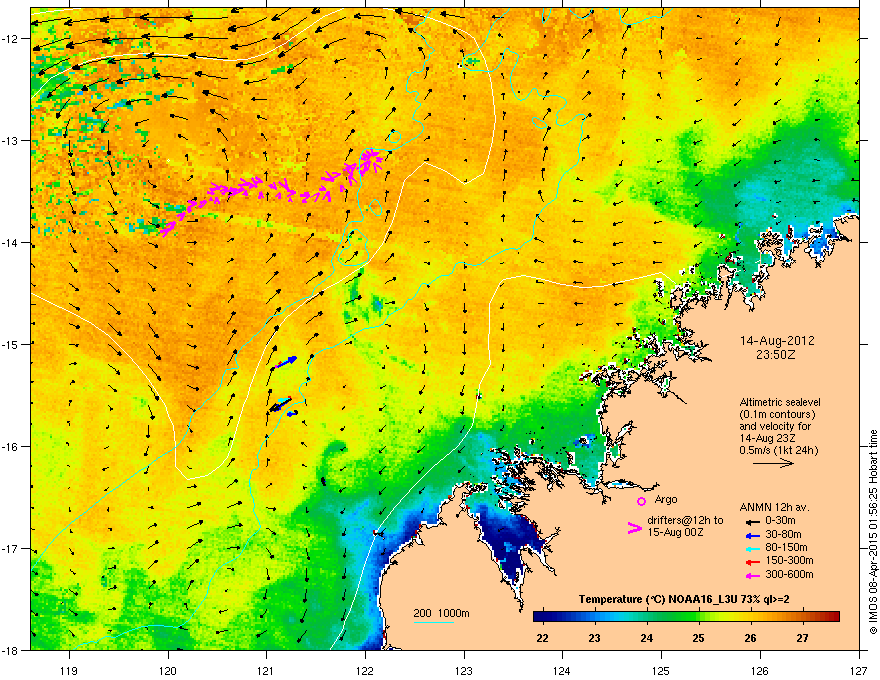Viewport: 880px width, 680px height.
Task: Click the latitude axis label -16
Action: (12, 447)
